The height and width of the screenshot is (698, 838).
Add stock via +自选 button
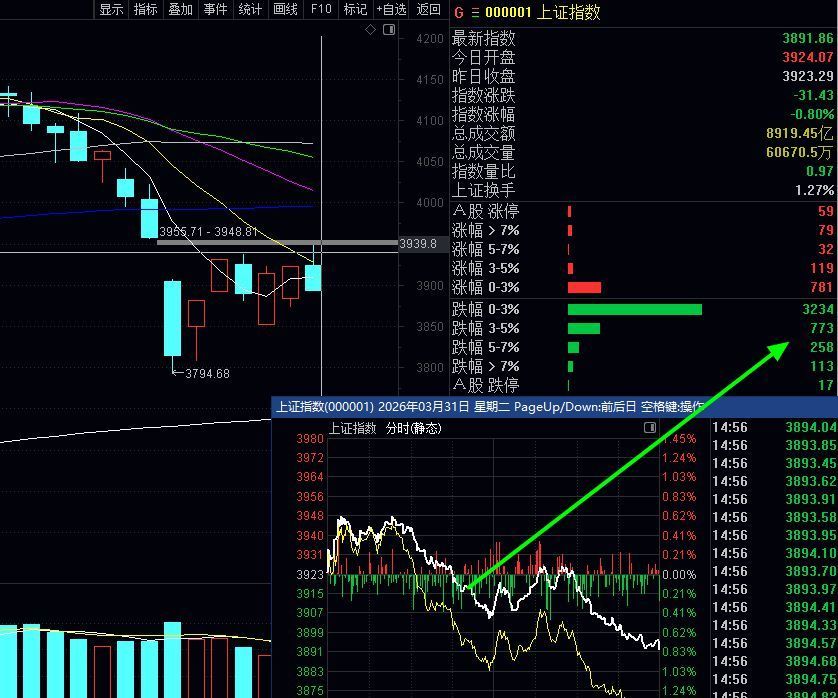391,9
